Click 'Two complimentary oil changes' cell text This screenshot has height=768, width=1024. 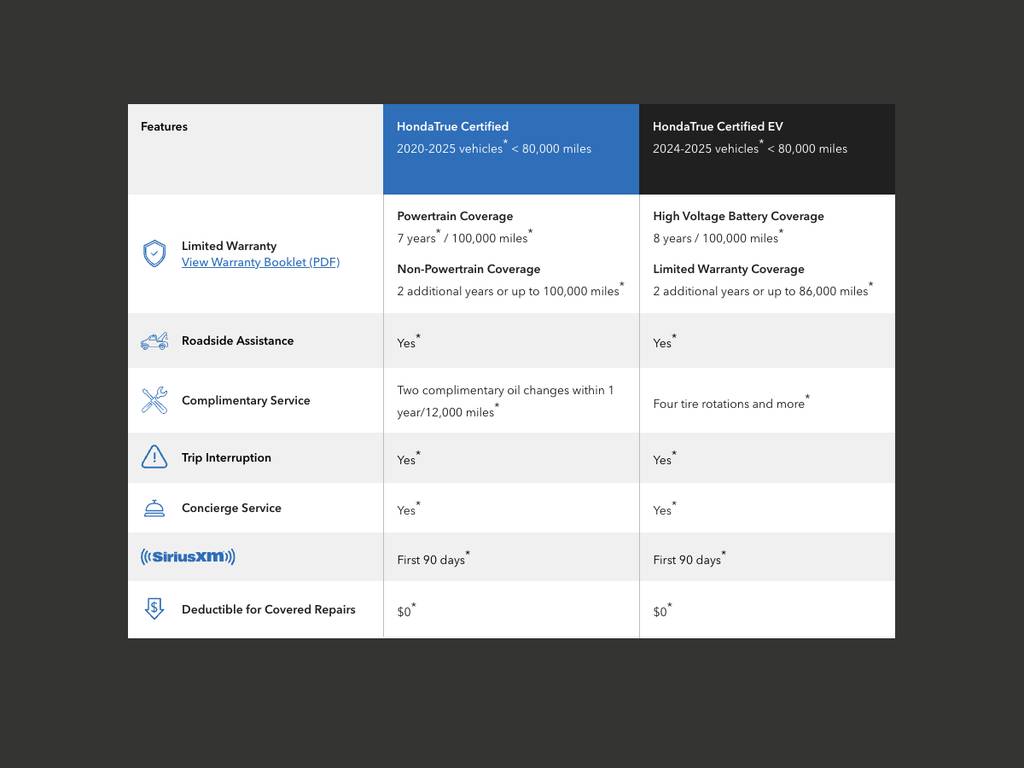point(505,401)
